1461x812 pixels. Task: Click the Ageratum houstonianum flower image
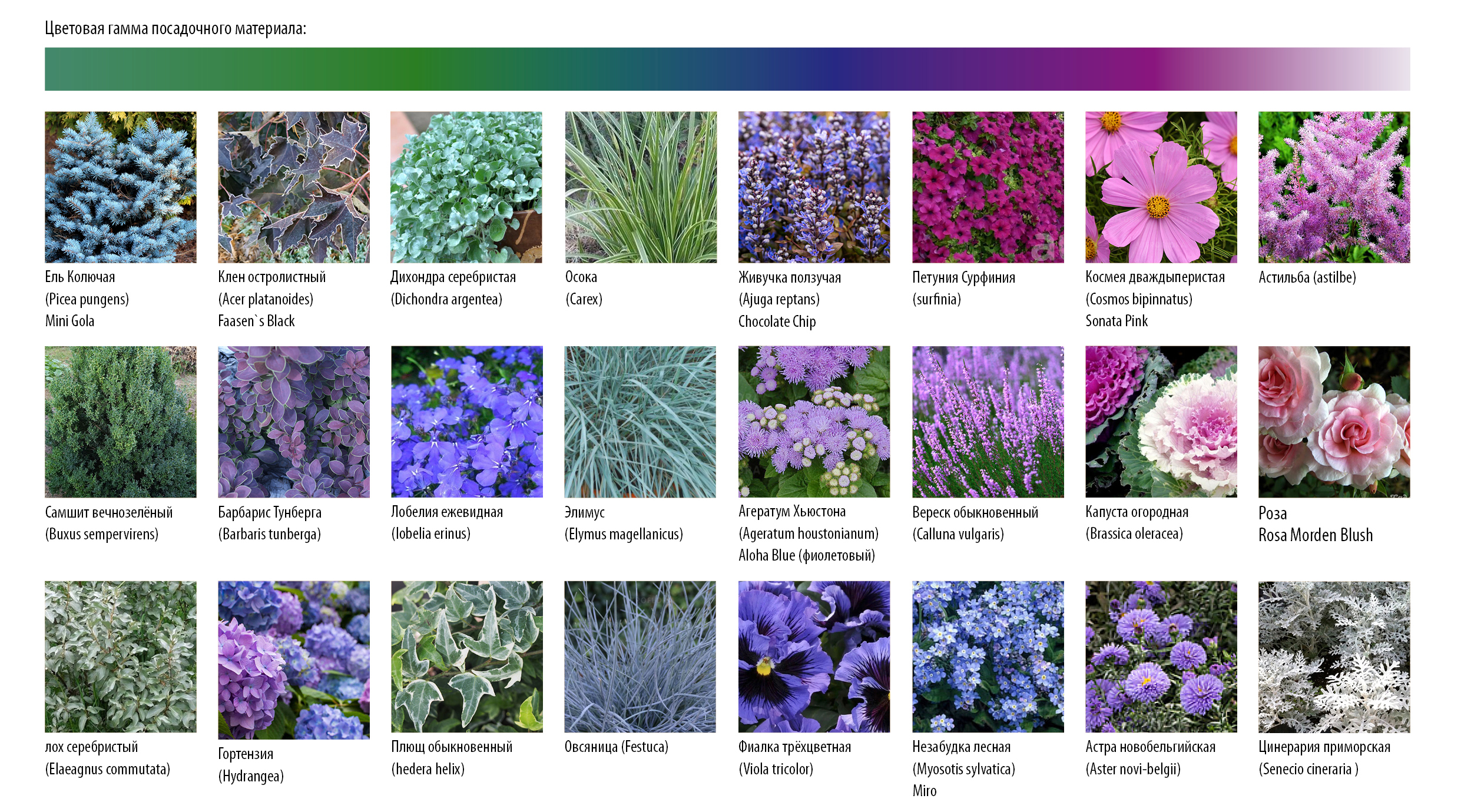click(814, 422)
